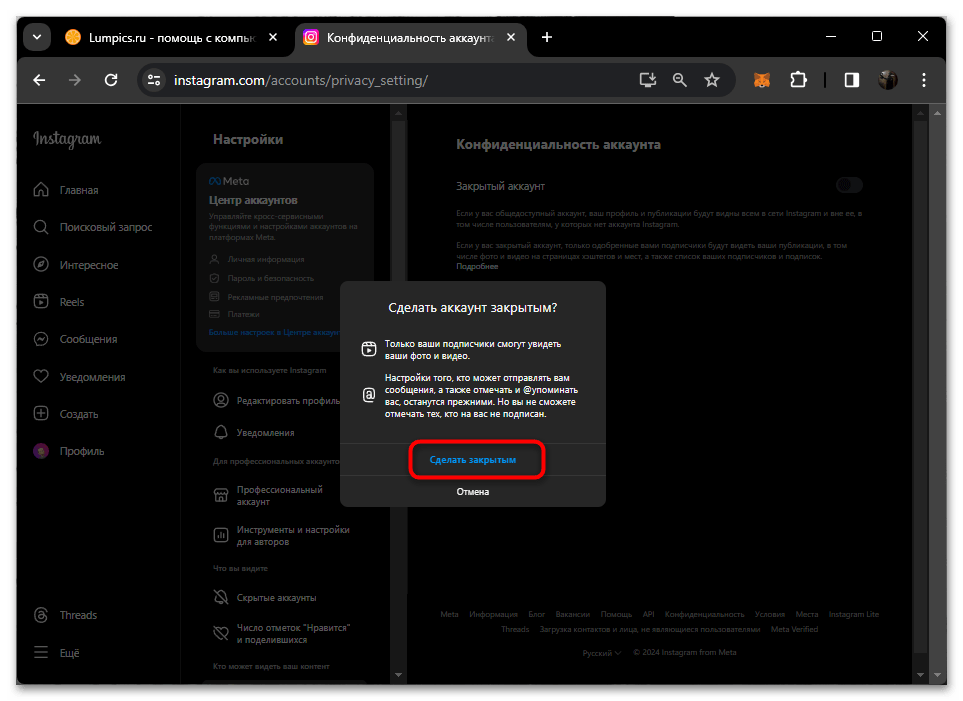Close the Instagram privacy tab
Viewport: 963px width, 701px height.
point(511,37)
